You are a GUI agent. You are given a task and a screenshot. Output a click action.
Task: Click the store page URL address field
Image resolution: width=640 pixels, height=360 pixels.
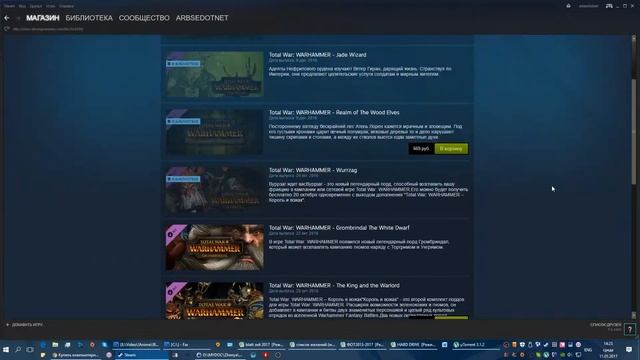(48, 29)
